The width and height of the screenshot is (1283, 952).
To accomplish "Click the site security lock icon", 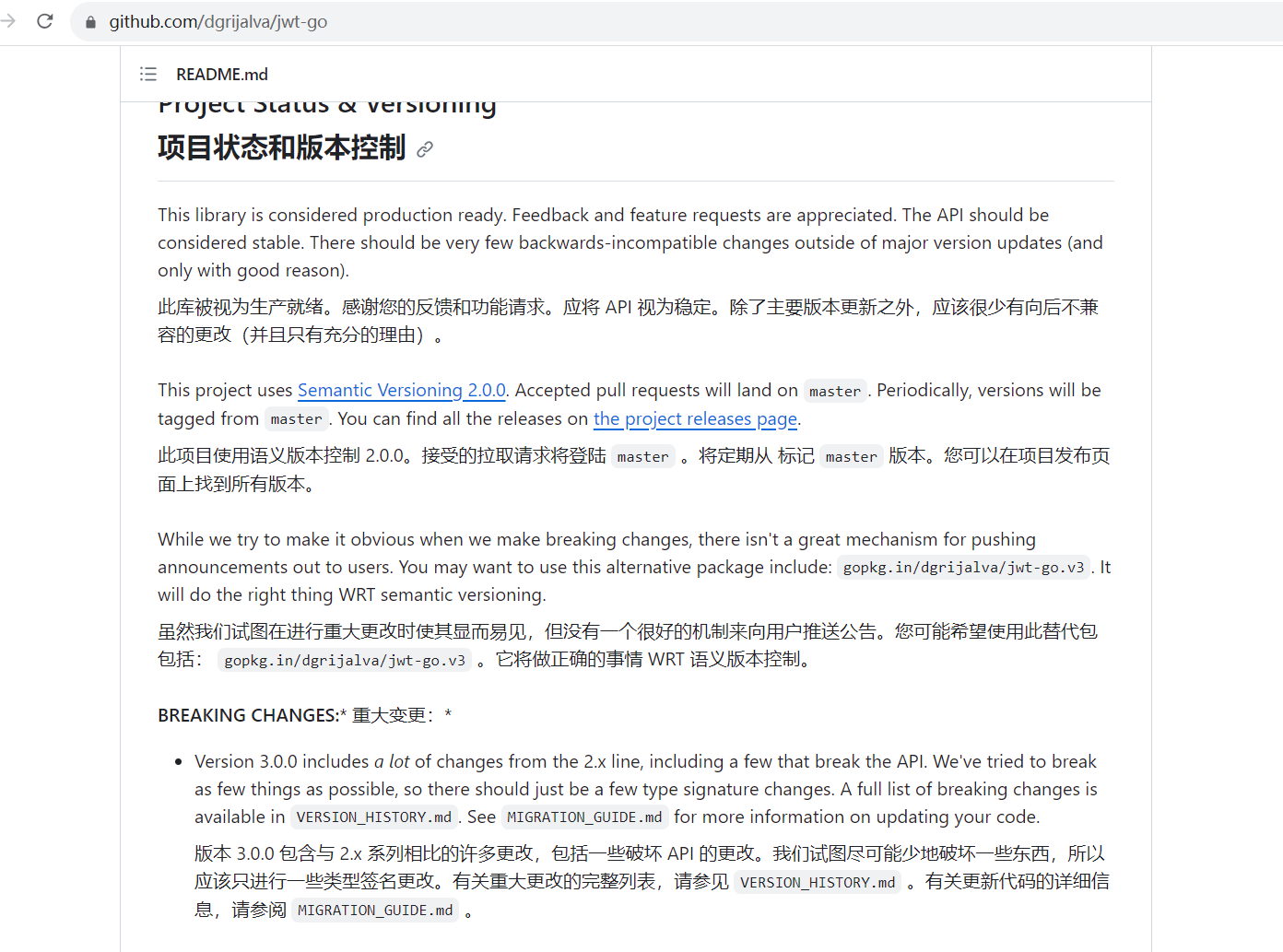I will pyautogui.click(x=90, y=22).
